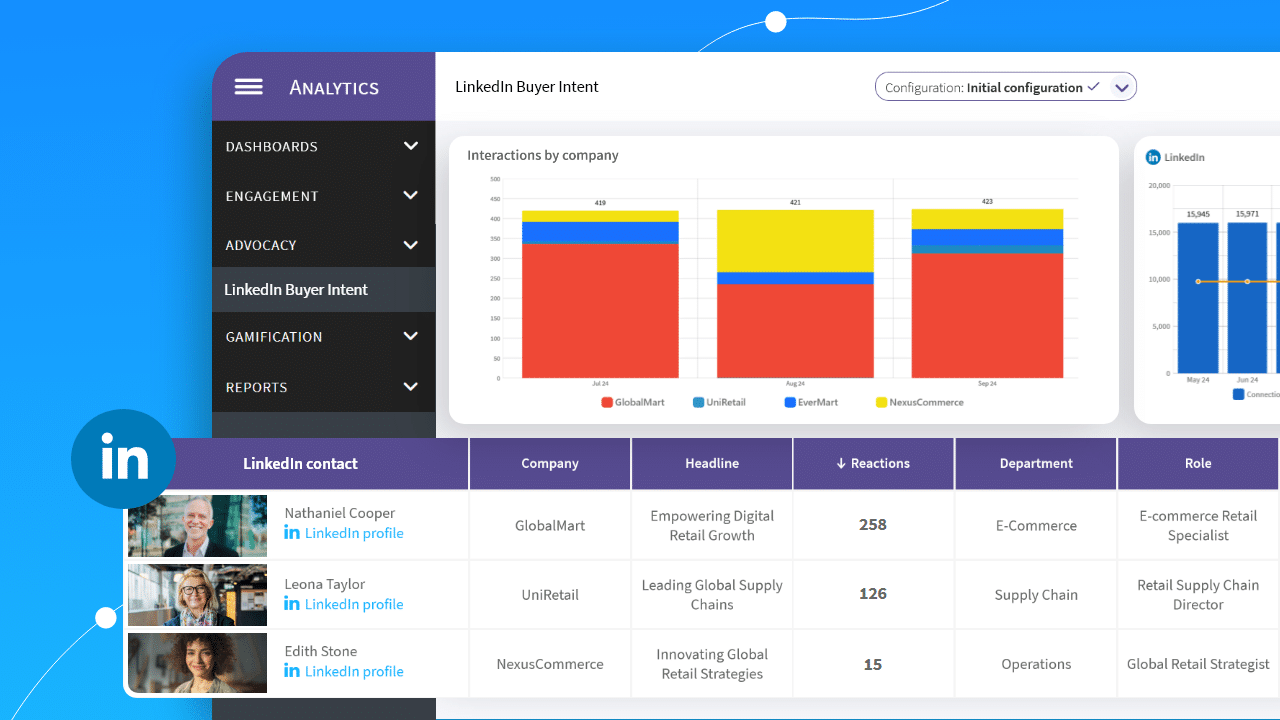This screenshot has height=720, width=1280.
Task: Expand the Gamification menu chevron
Action: (x=410, y=336)
